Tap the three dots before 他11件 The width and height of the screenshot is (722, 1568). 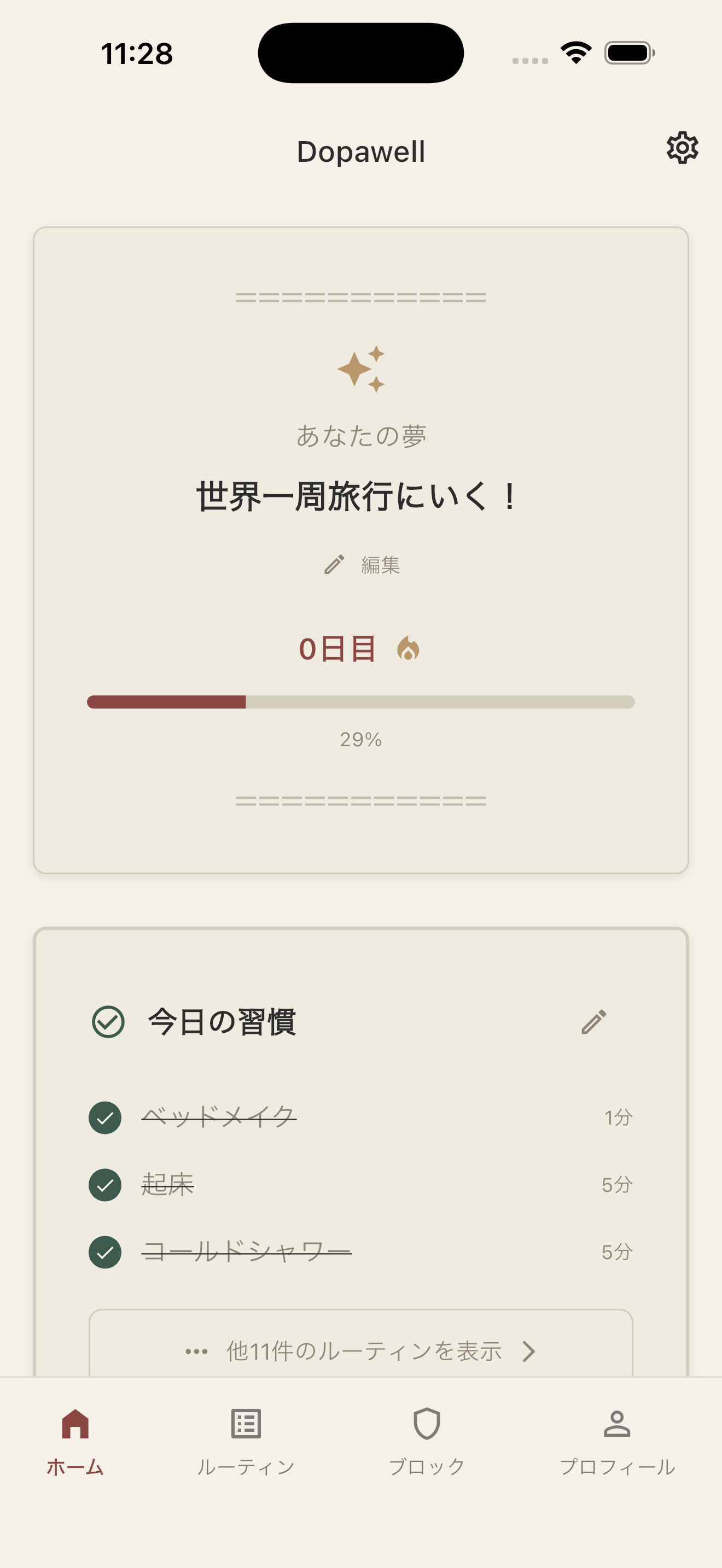tap(196, 1351)
